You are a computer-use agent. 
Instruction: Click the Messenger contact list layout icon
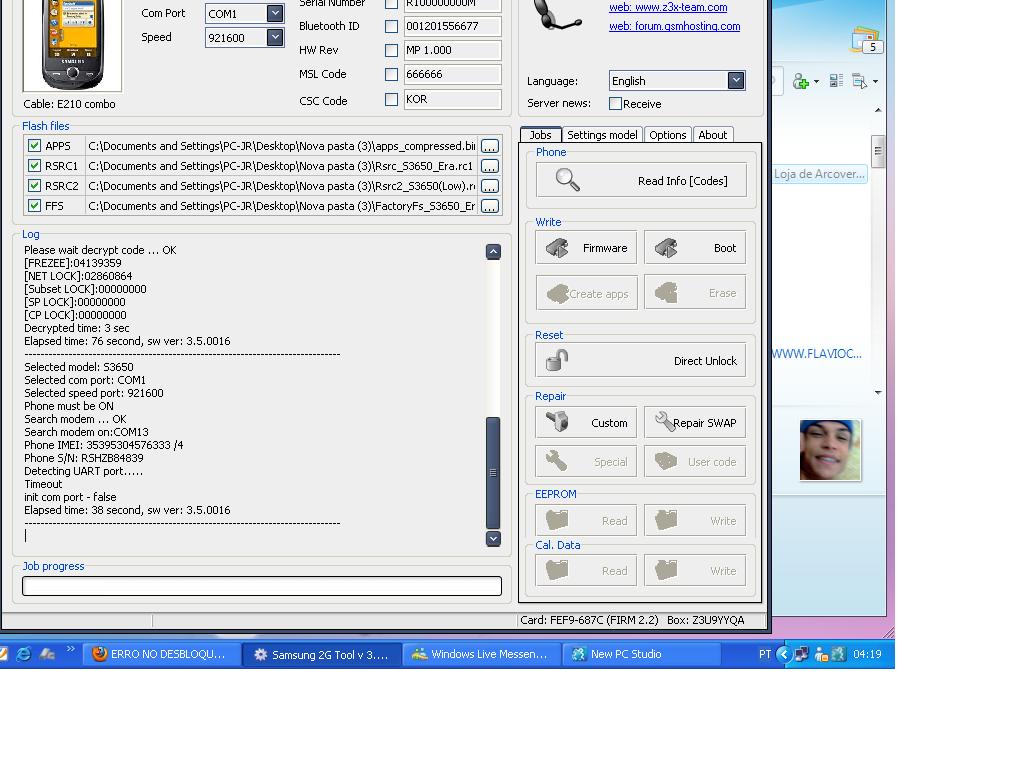836,81
